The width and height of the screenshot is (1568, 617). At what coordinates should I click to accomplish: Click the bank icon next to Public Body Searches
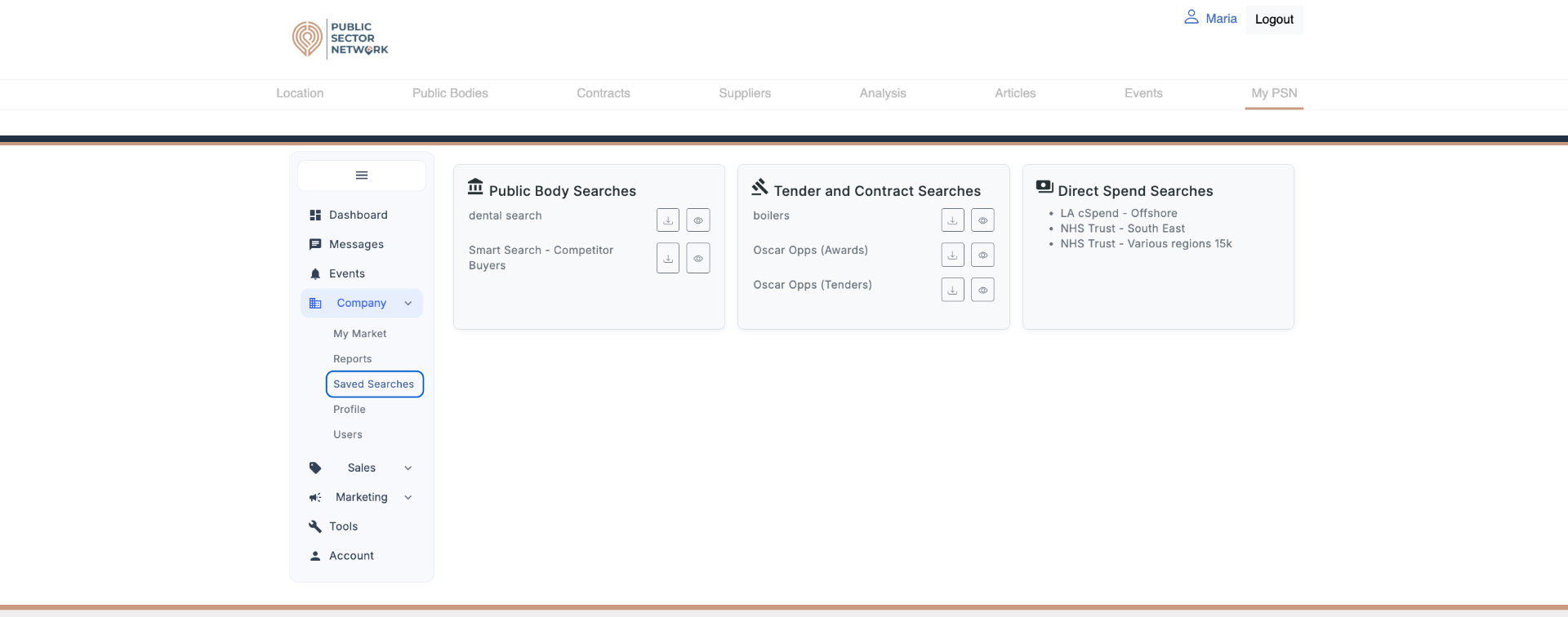tap(475, 187)
